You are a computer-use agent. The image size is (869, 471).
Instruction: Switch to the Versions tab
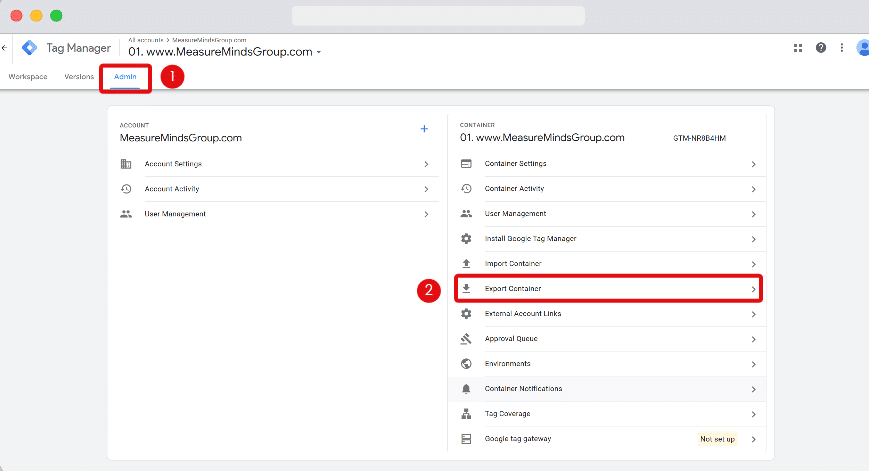pos(79,76)
